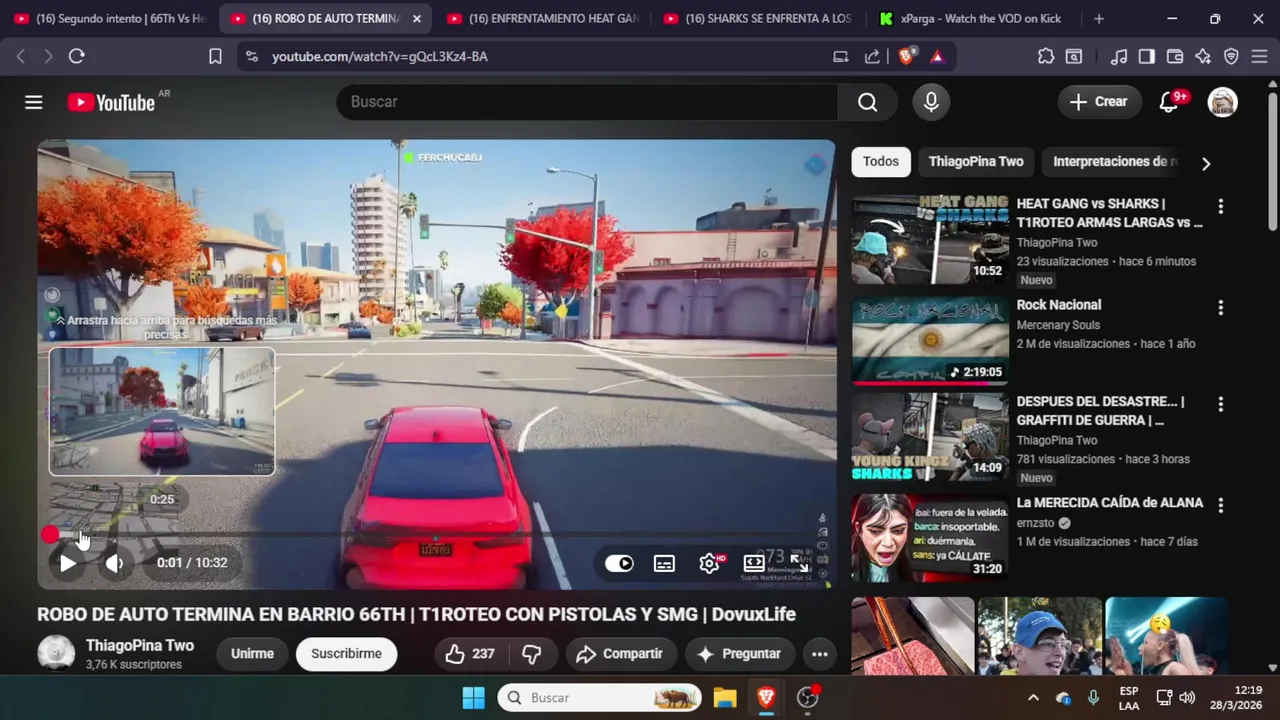The height and width of the screenshot is (720, 1280).
Task: Open OBS Studio from the taskbar
Action: pyautogui.click(x=808, y=698)
